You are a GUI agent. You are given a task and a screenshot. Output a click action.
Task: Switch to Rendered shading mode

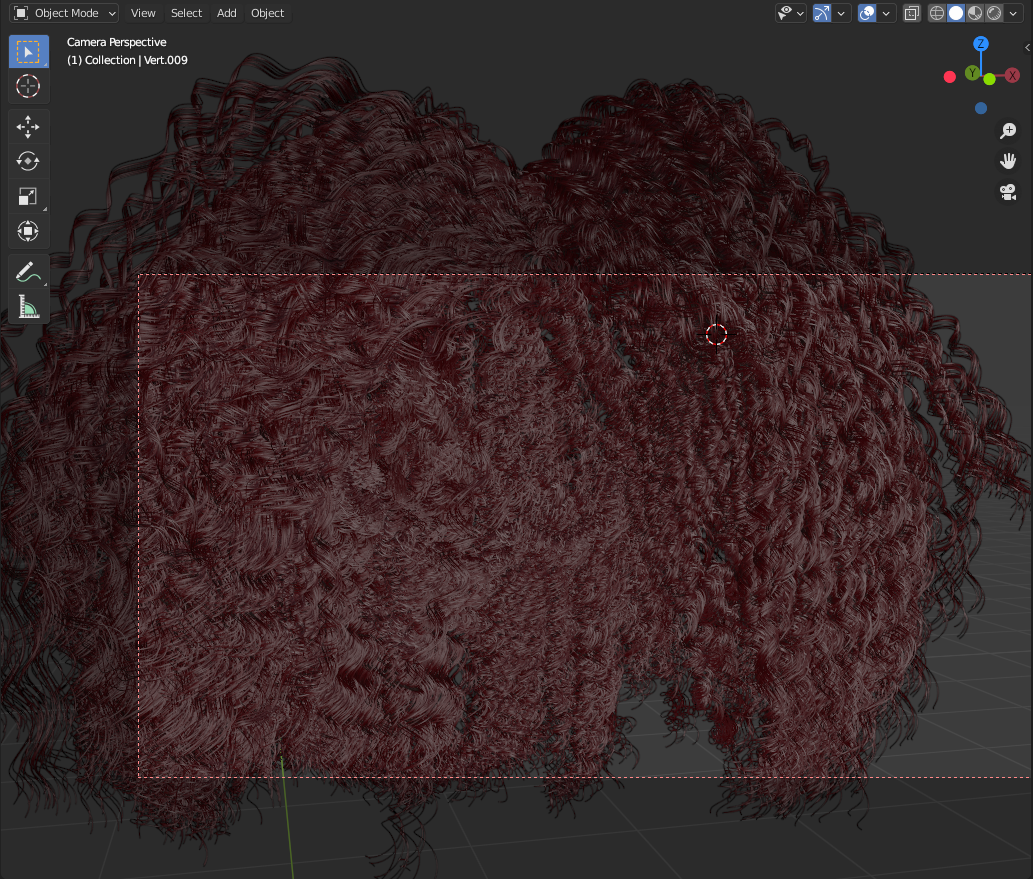(995, 13)
